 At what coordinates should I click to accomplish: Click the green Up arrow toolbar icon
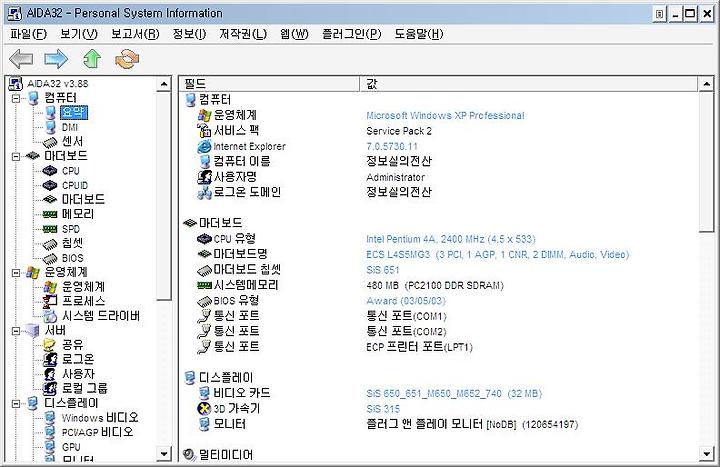[x=92, y=59]
